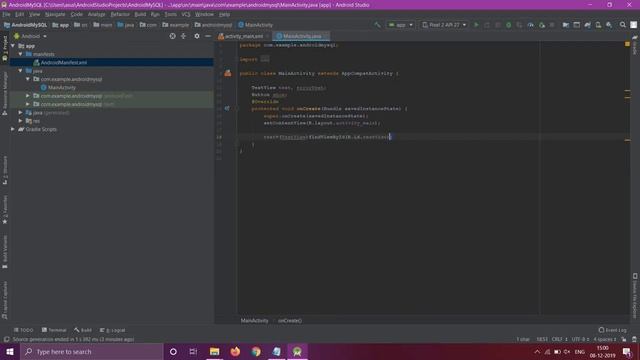
Task: Toggle the Resource Manager side tab
Action: (5, 93)
